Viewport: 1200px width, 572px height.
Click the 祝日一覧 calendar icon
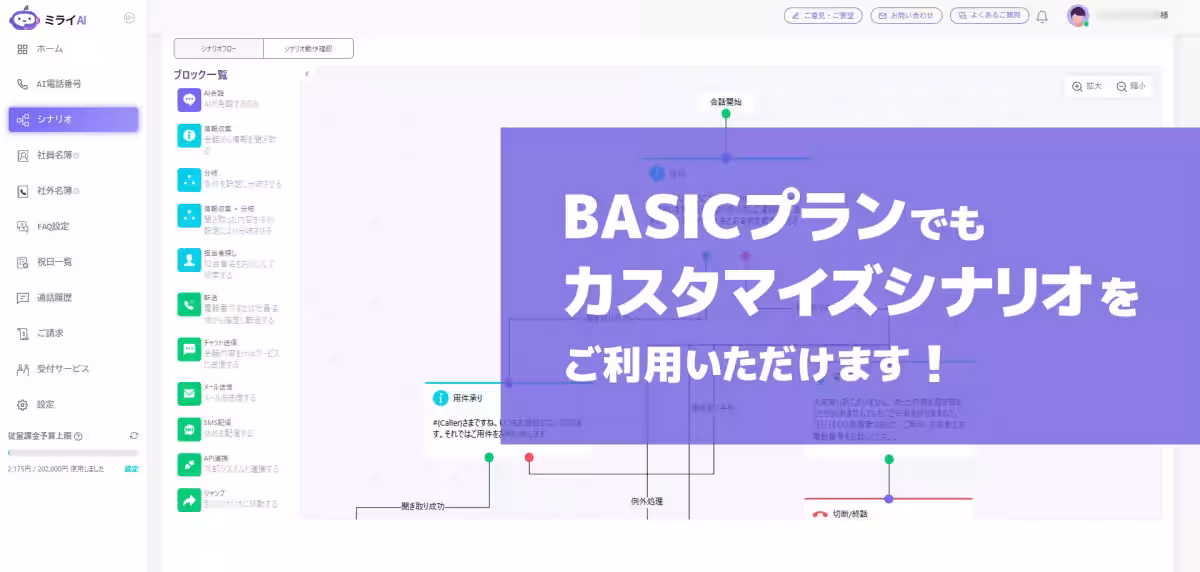click(x=23, y=262)
